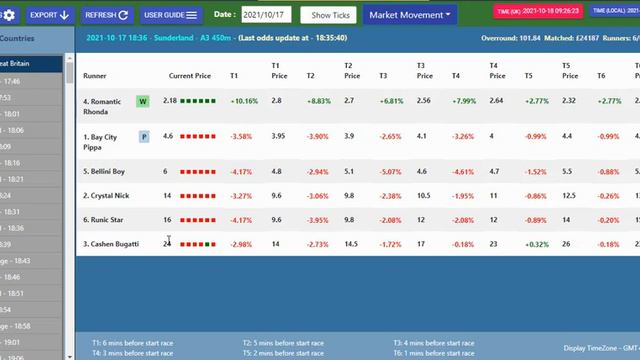The height and width of the screenshot is (360, 640).
Task: Open settings via the gear icon
Action: [x=9, y=15]
